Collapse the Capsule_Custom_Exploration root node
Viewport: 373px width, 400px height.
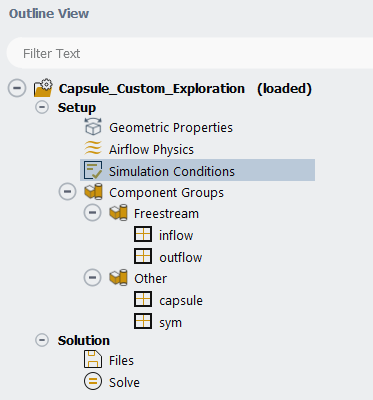pos(17,88)
